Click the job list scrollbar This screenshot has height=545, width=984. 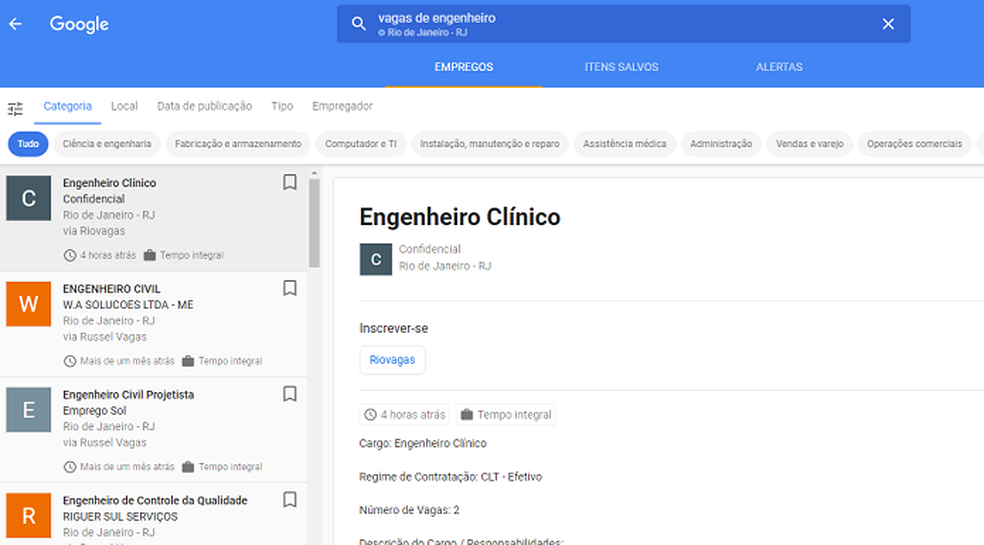pos(314,223)
